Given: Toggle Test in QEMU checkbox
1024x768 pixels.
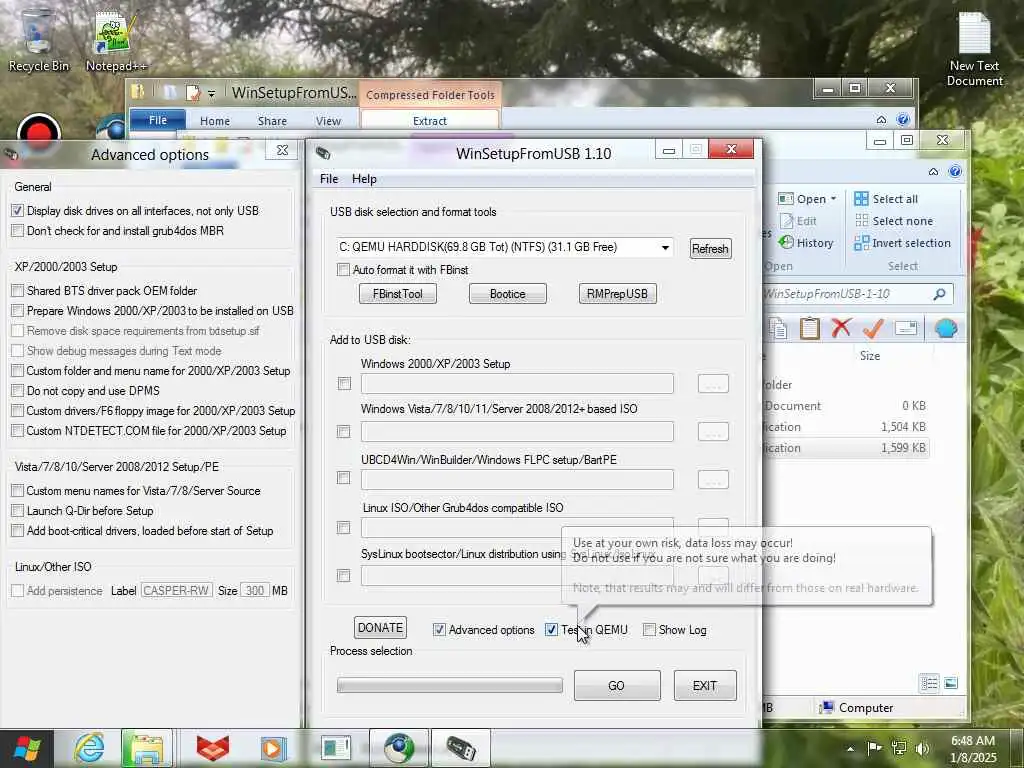Looking at the screenshot, I should click(551, 630).
